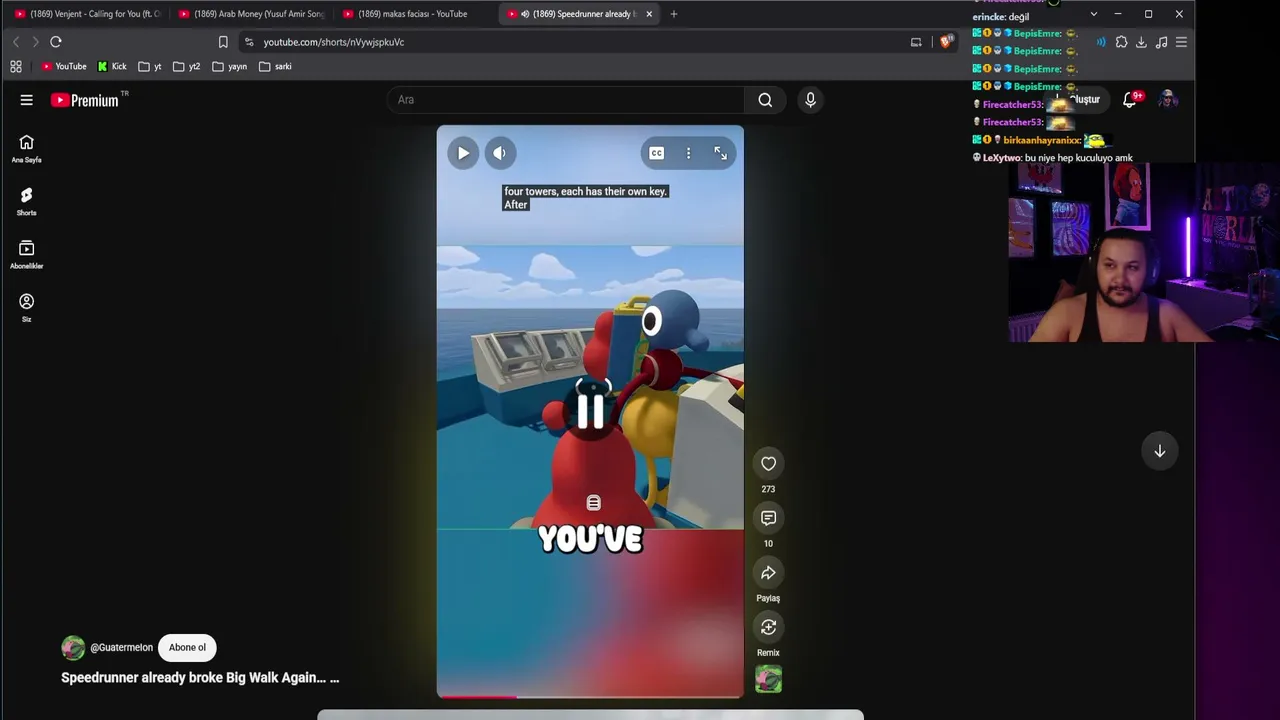The width and height of the screenshot is (1280, 720).
Task: Select the youtube.com/shorts URL in address bar
Action: click(334, 42)
